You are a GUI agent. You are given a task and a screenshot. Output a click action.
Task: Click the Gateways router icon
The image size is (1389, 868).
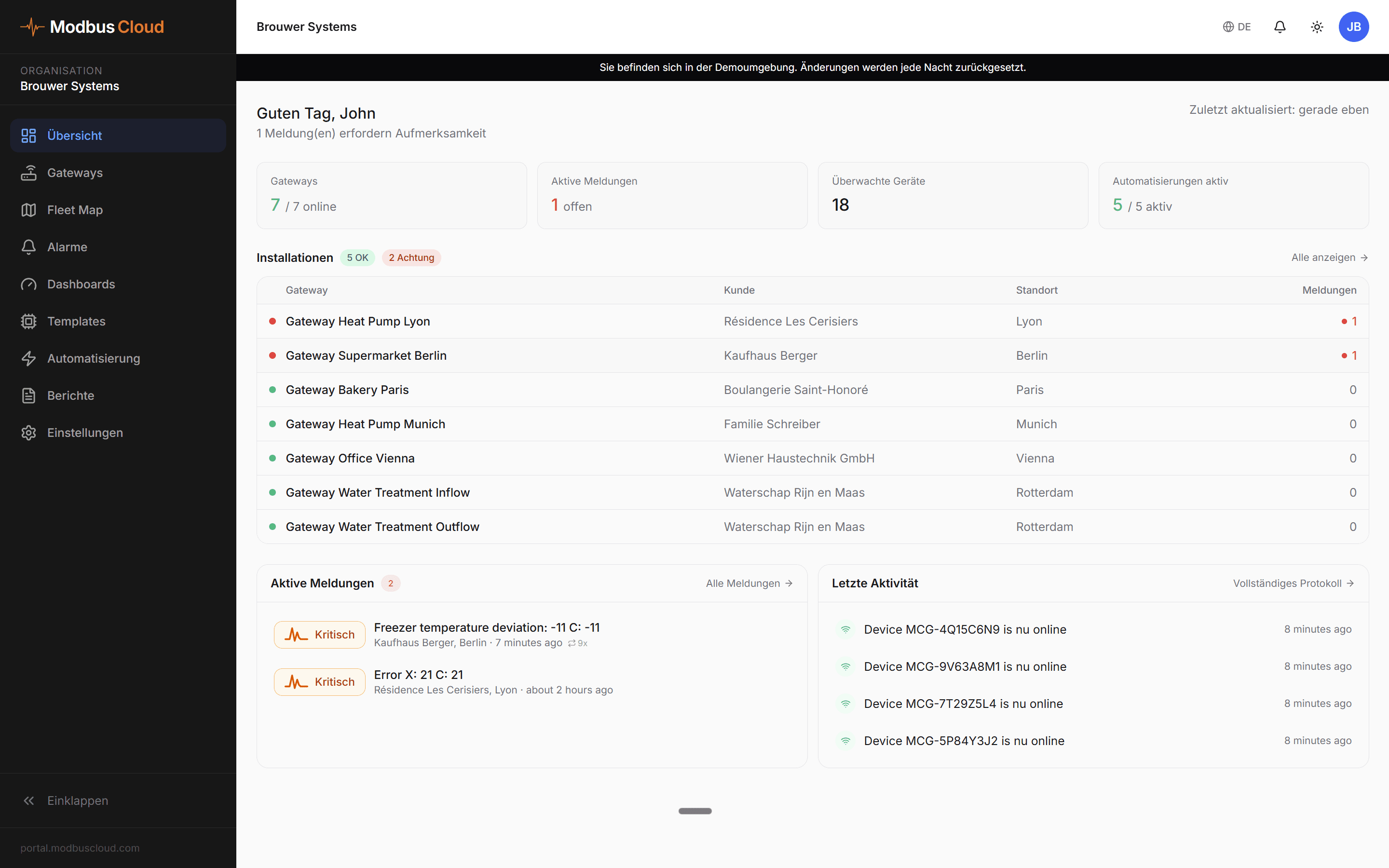[x=29, y=173]
